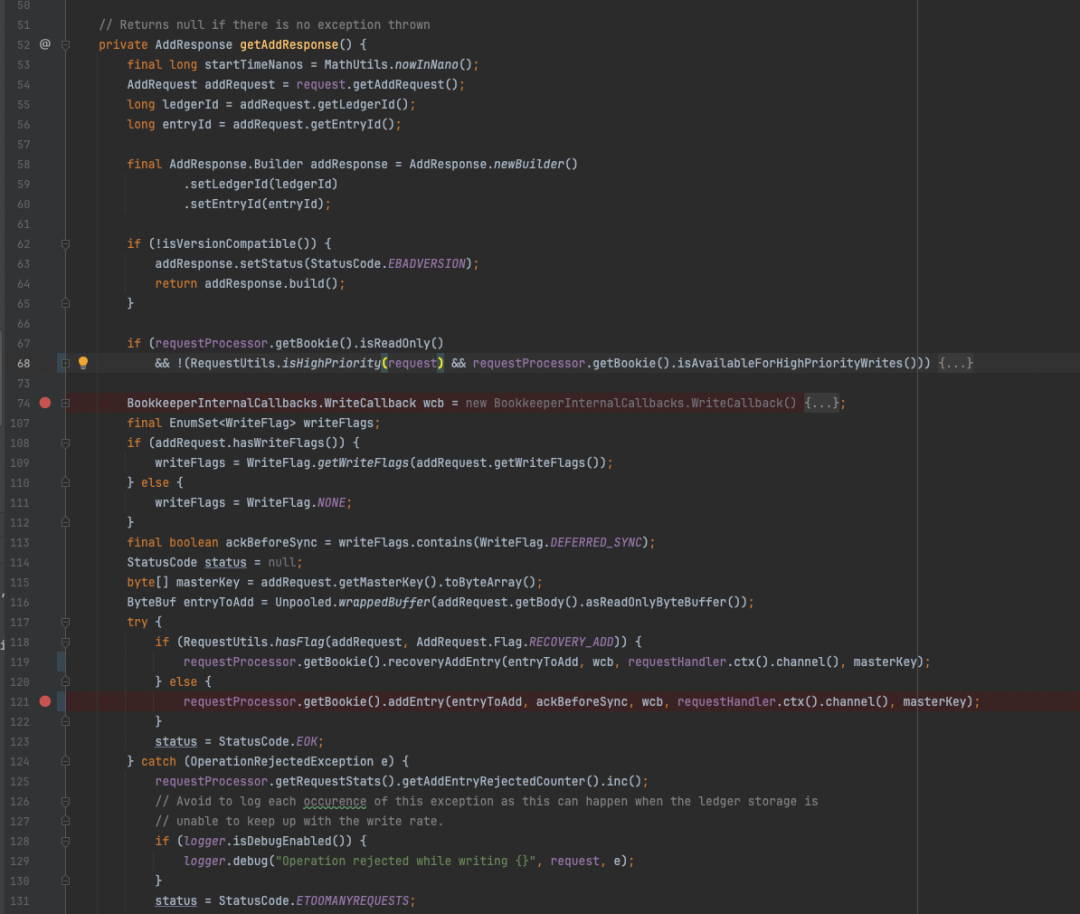Collapse the comment fold on line 126
Screen dimensions: 1080x914
[x=65, y=801]
